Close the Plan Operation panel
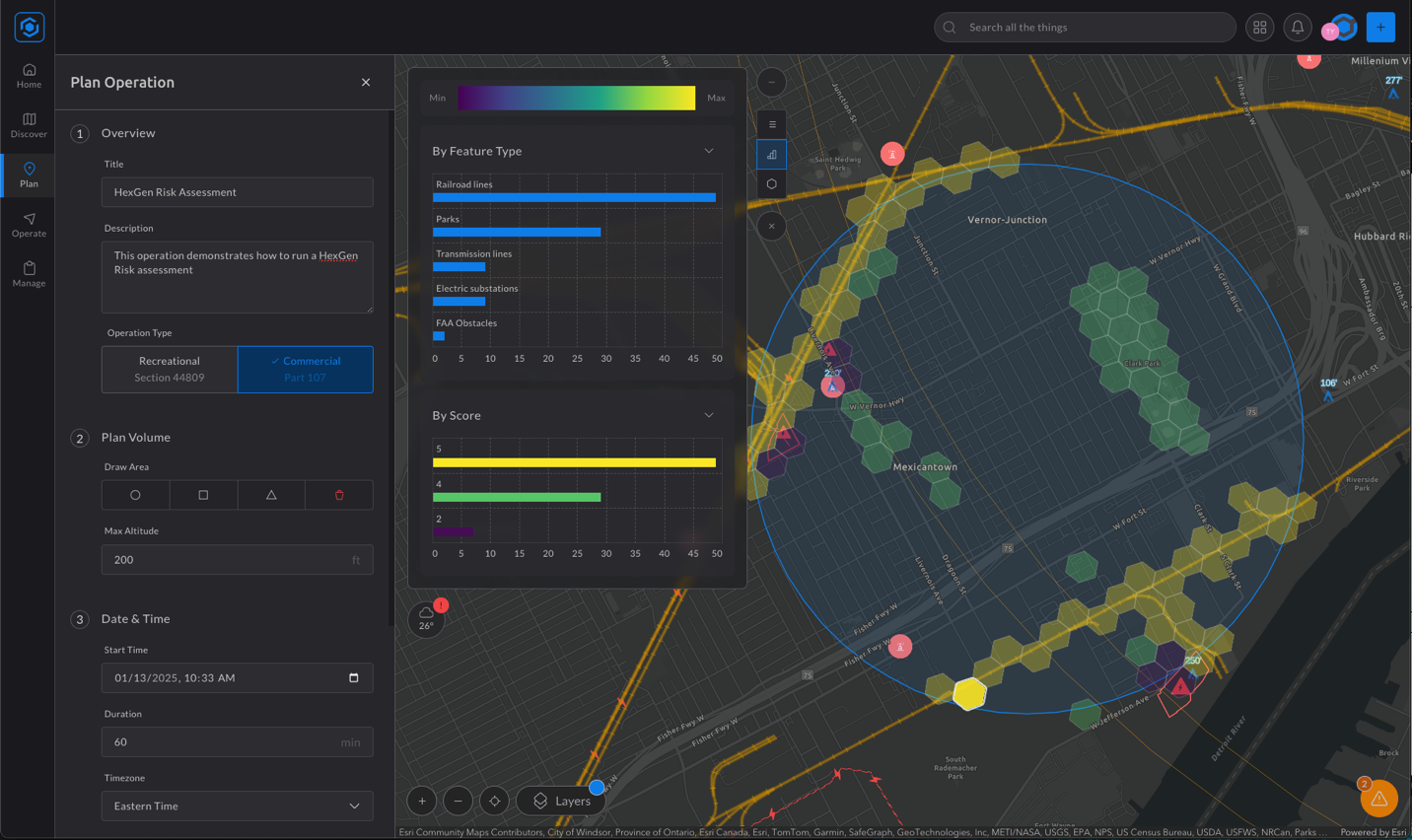 coord(366,82)
